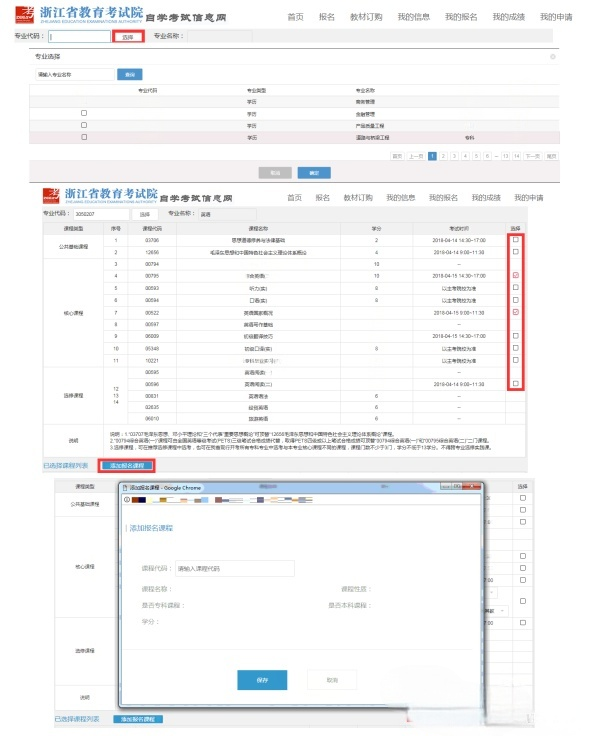Save the course with the blue 保存 button
The image size is (589, 736).
262,680
